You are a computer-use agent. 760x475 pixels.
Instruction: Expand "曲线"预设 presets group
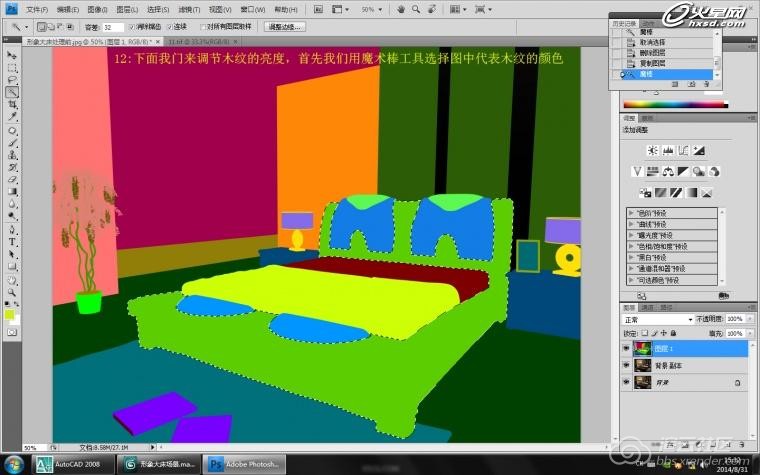[x=631, y=224]
